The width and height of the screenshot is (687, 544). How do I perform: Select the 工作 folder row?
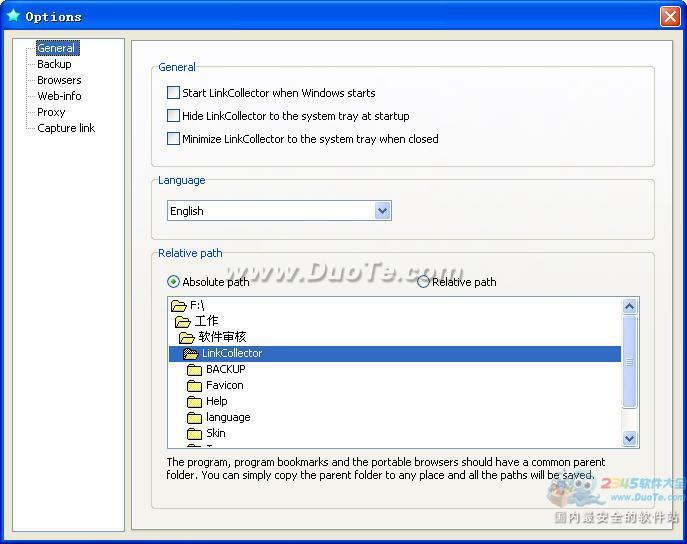395,321
